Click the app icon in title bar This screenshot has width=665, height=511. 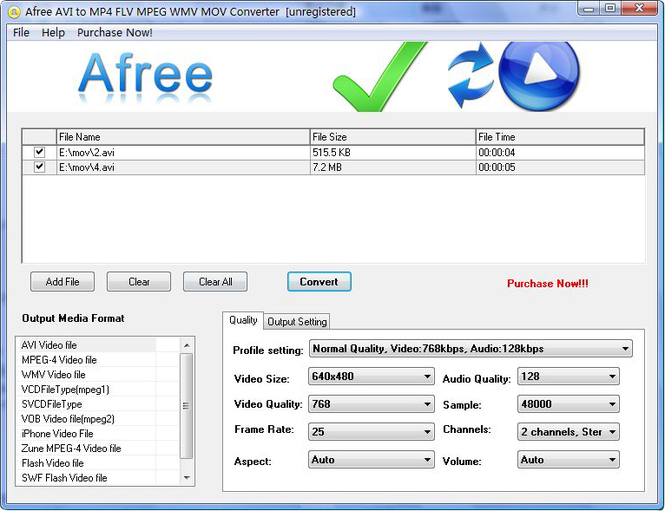pyautogui.click(x=14, y=12)
